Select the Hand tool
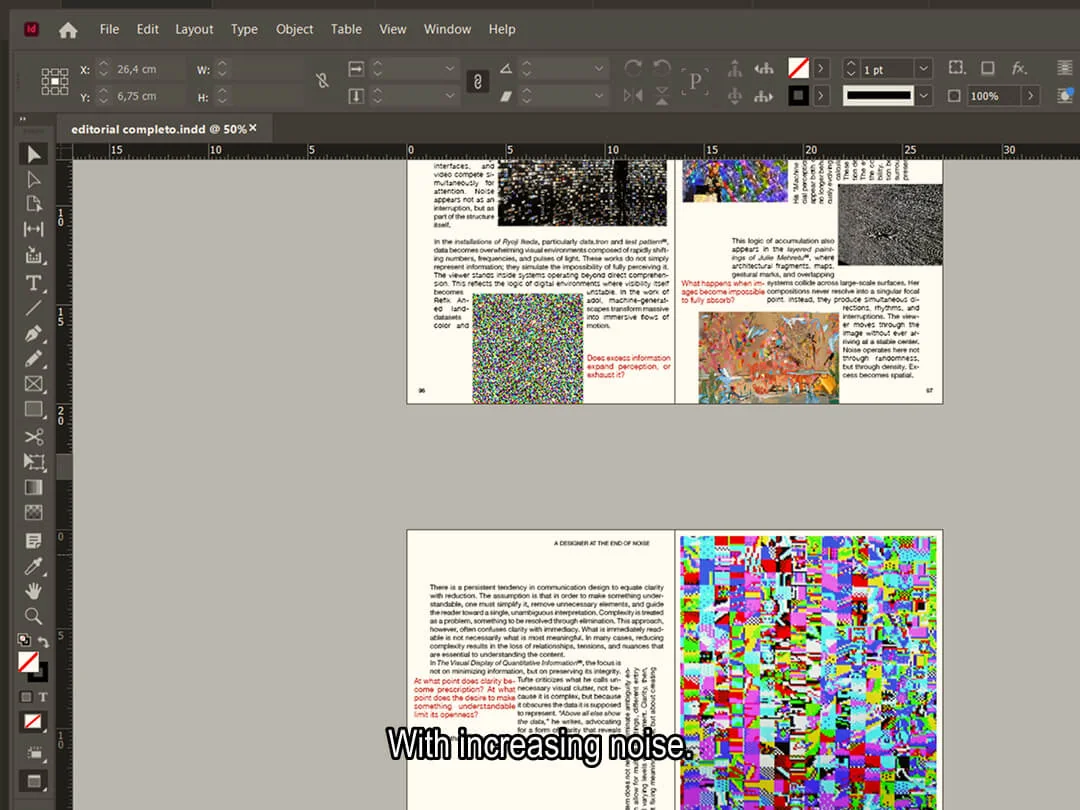Viewport: 1080px width, 810px height. tap(33, 591)
